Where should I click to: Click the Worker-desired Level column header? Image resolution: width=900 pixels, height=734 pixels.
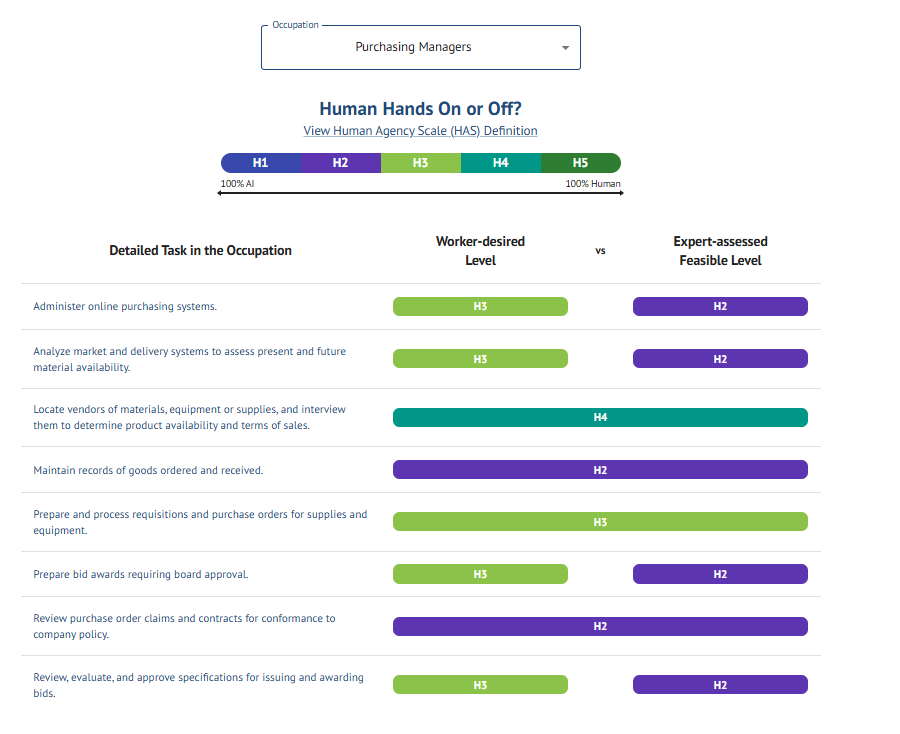pyautogui.click(x=480, y=251)
